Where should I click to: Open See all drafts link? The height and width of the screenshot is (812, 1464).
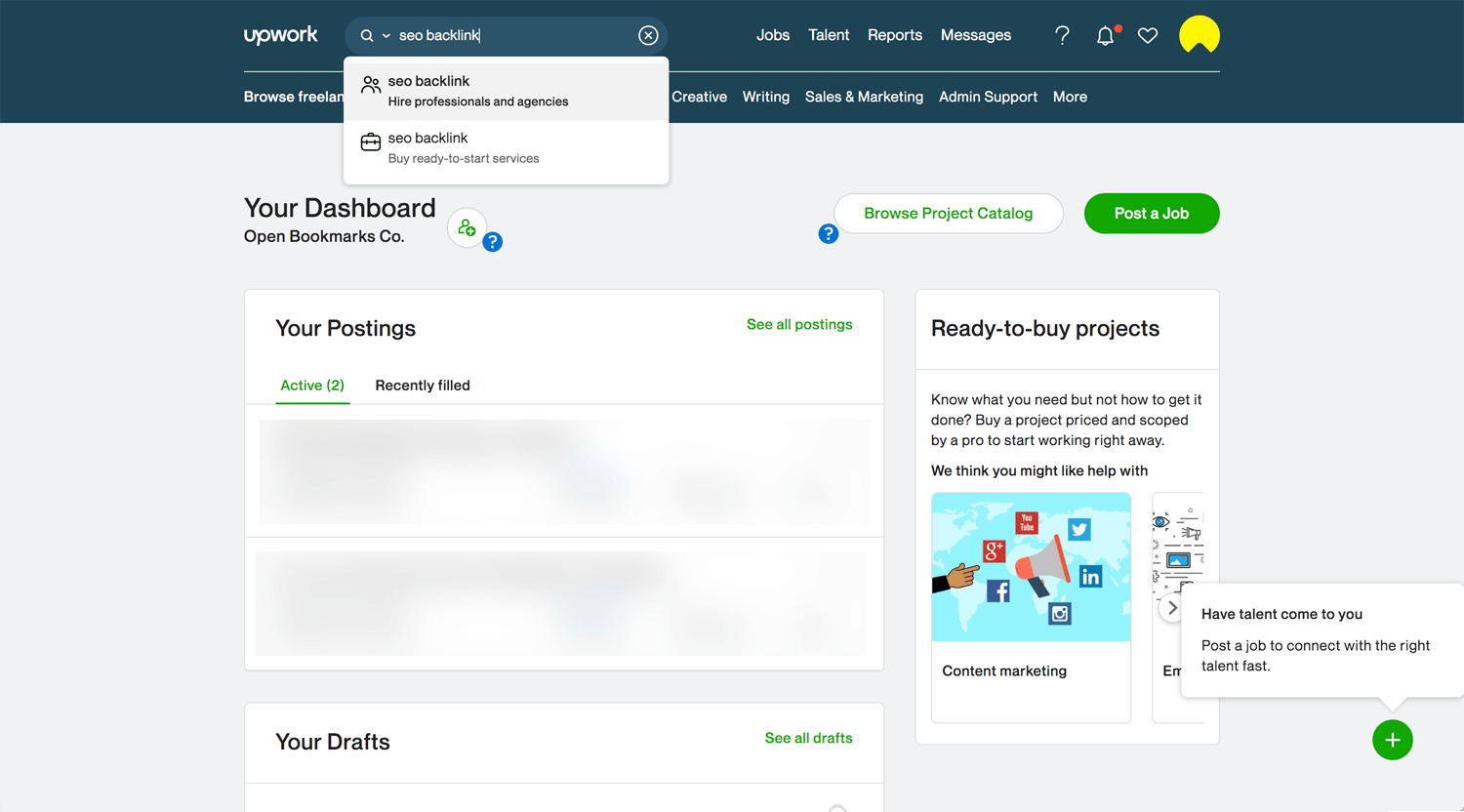click(808, 738)
